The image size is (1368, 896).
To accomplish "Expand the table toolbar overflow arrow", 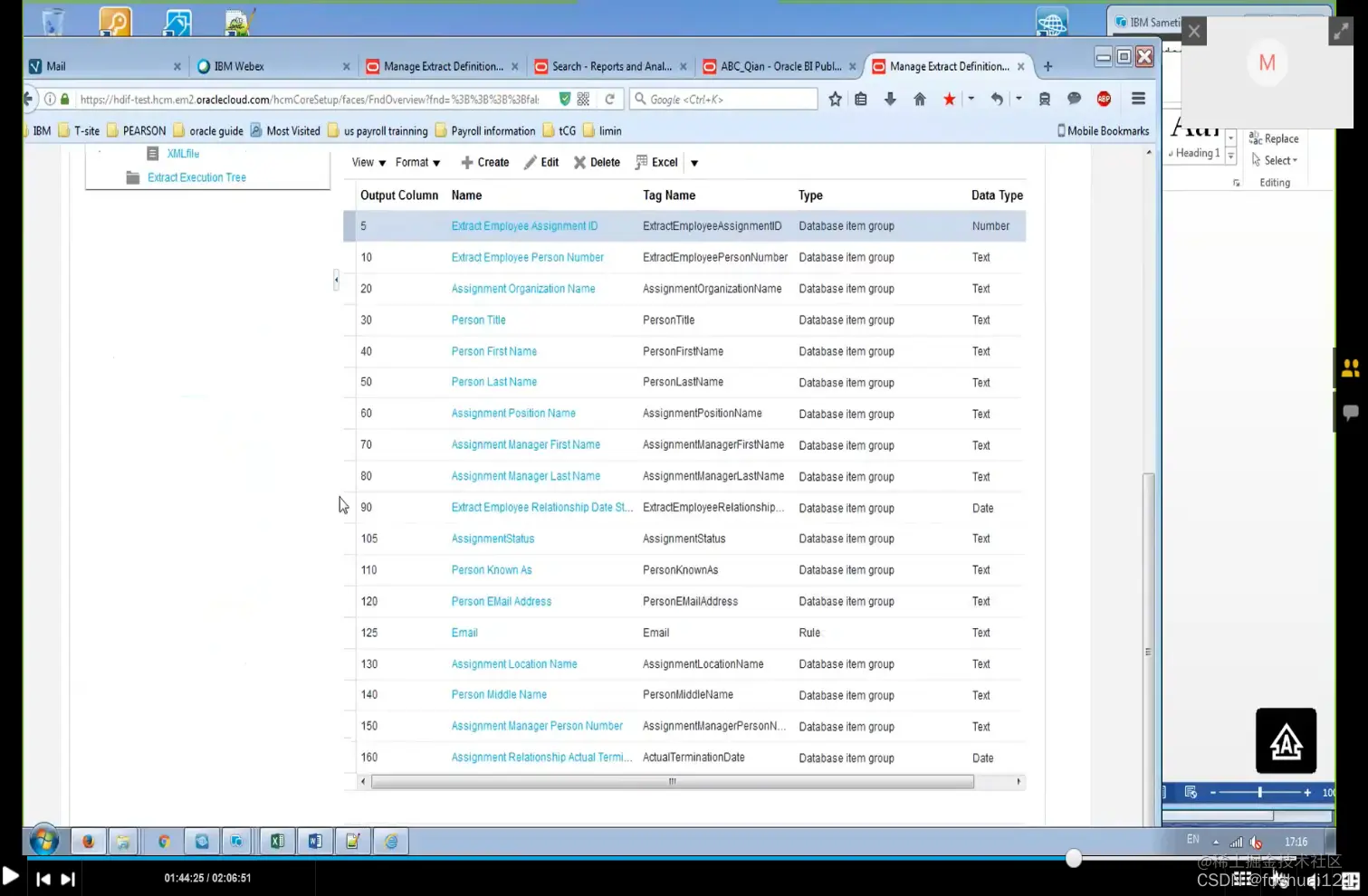I will 694,163.
